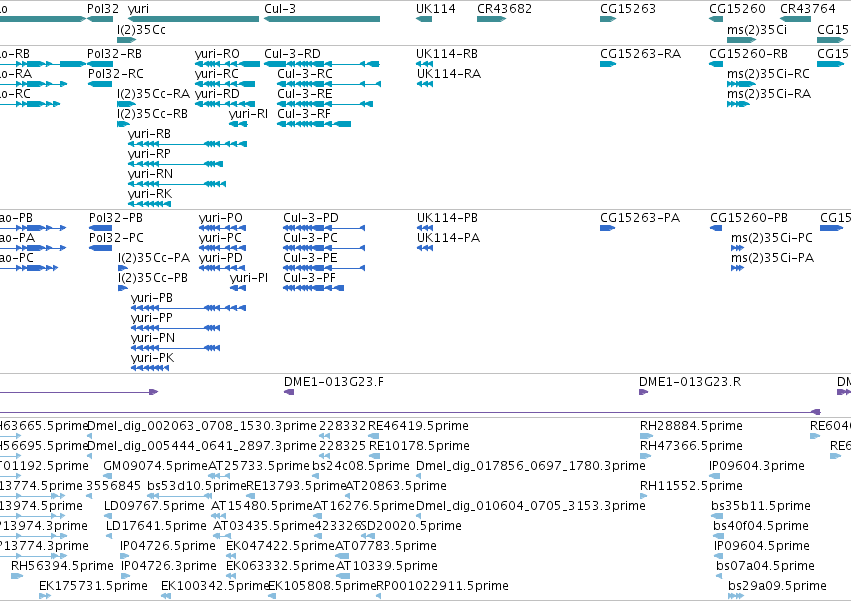Select transcript l(2)35Cc-RB
851x601 pixels.
pos(123,124)
